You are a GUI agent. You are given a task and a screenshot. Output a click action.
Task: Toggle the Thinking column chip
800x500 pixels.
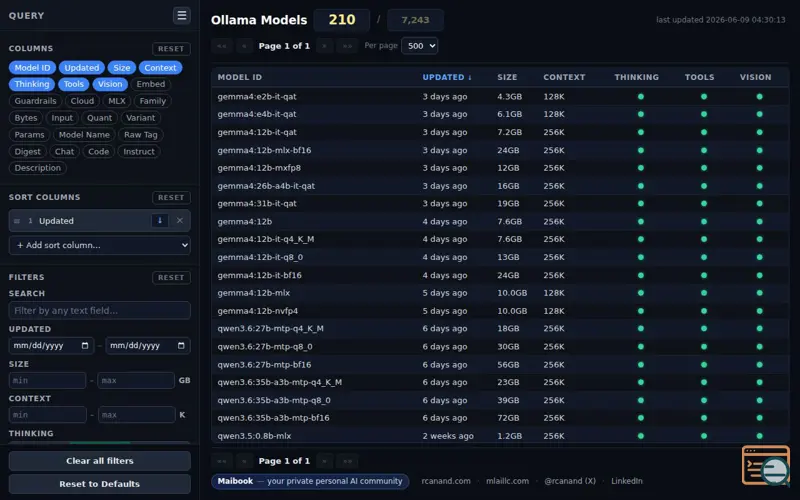[32, 84]
